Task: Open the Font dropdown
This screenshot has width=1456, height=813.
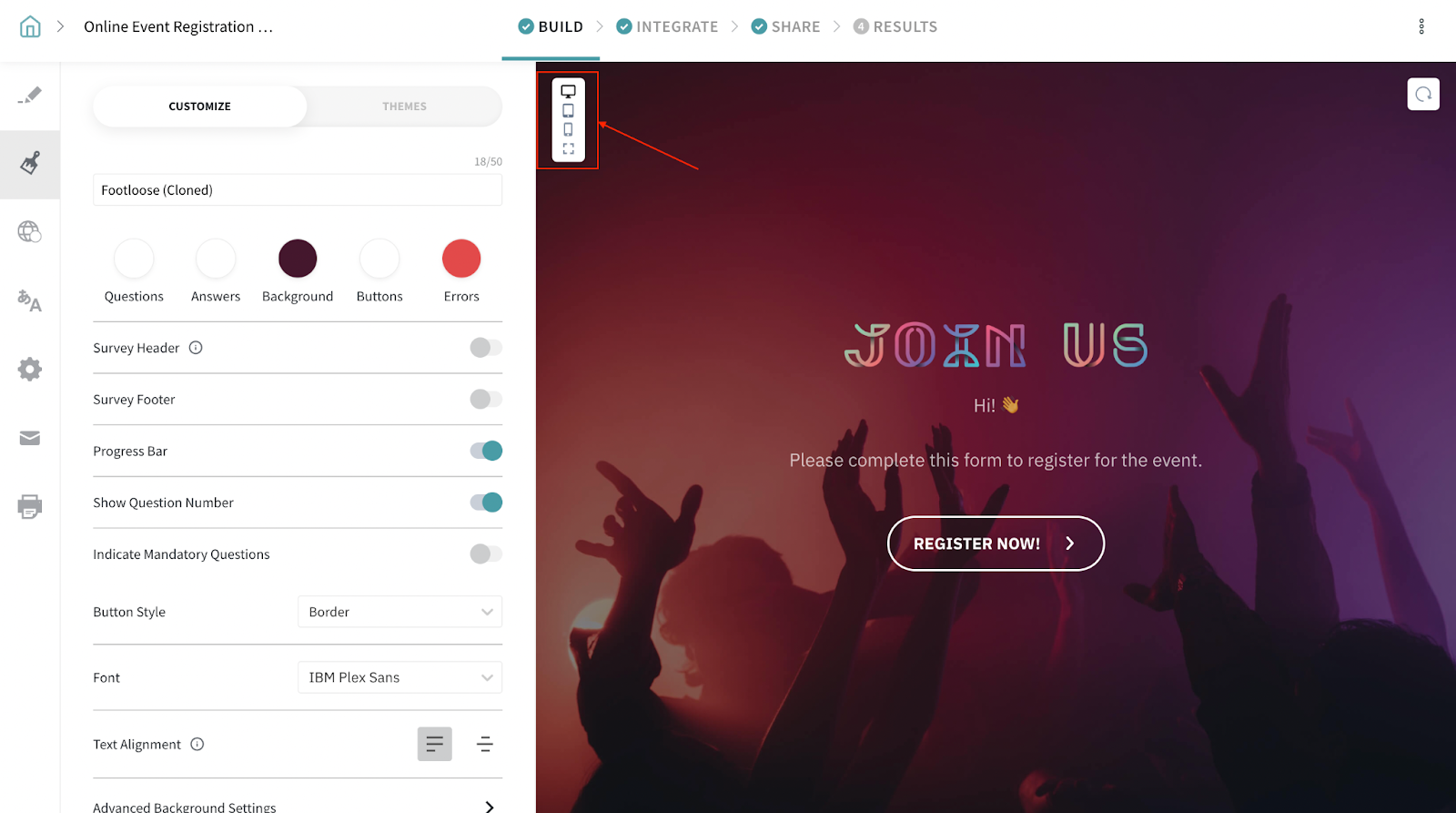Action: coord(399,677)
